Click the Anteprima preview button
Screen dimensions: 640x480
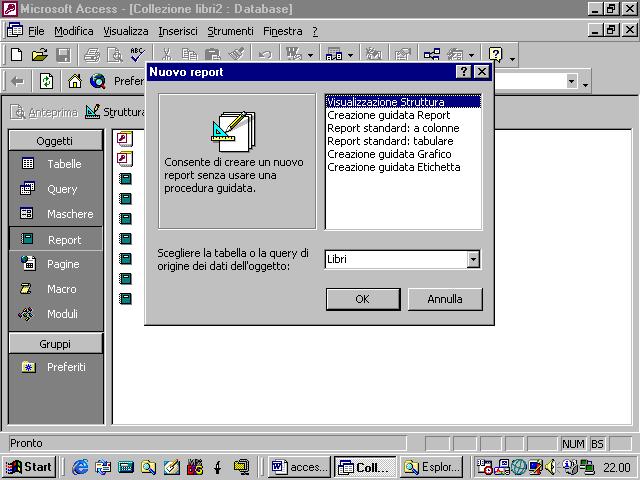coord(44,112)
